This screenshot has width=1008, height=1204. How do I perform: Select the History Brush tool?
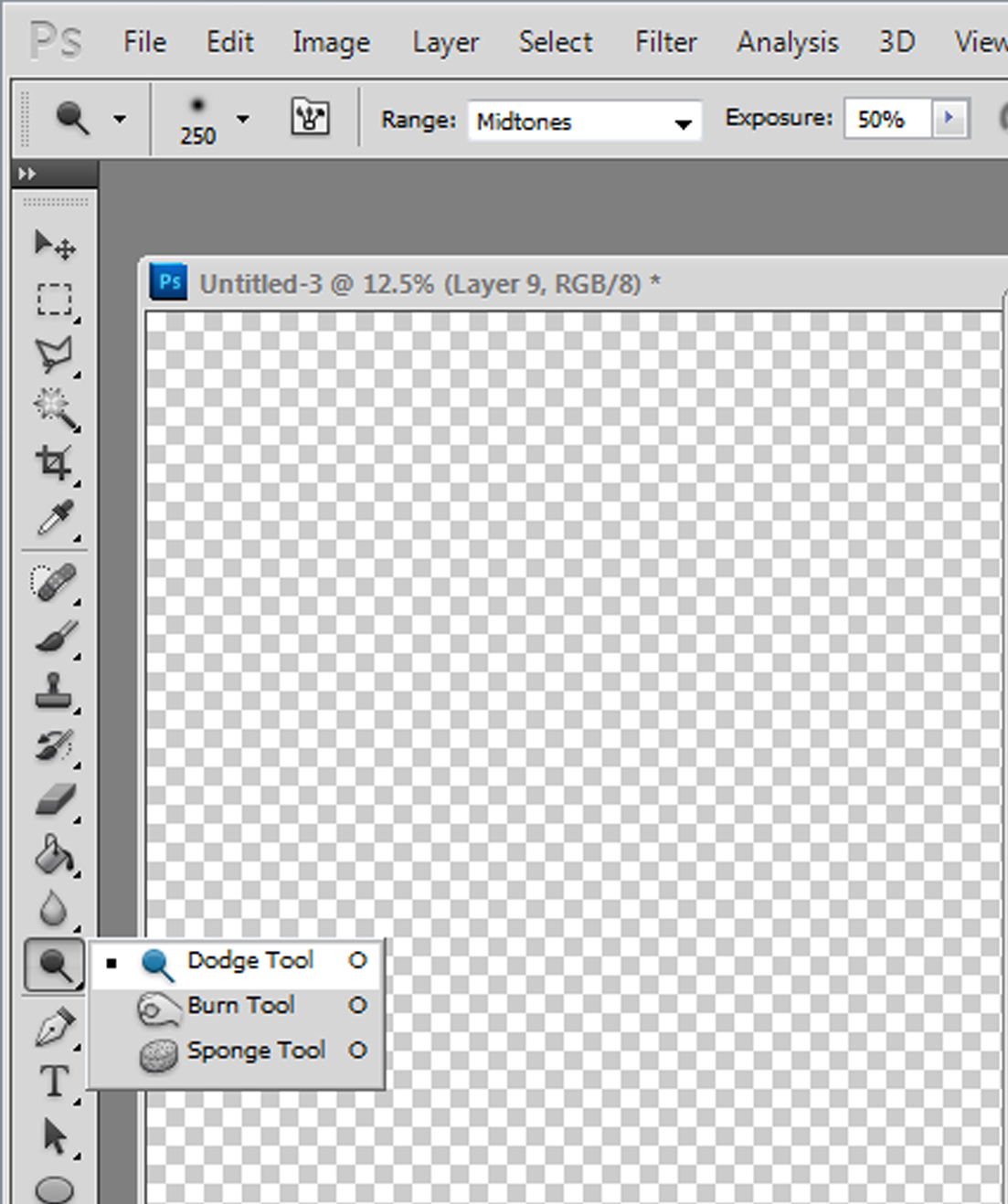(x=54, y=745)
